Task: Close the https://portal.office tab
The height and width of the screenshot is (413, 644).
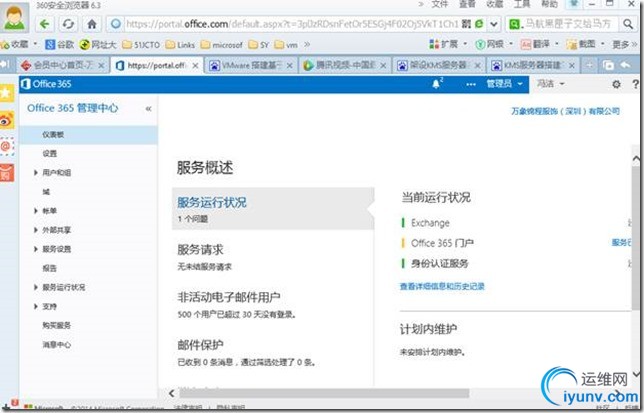Action: coord(196,66)
